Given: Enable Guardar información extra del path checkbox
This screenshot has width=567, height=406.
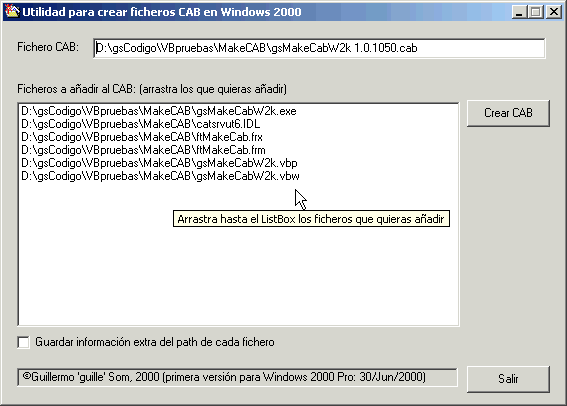Looking at the screenshot, I should (x=24, y=342).
